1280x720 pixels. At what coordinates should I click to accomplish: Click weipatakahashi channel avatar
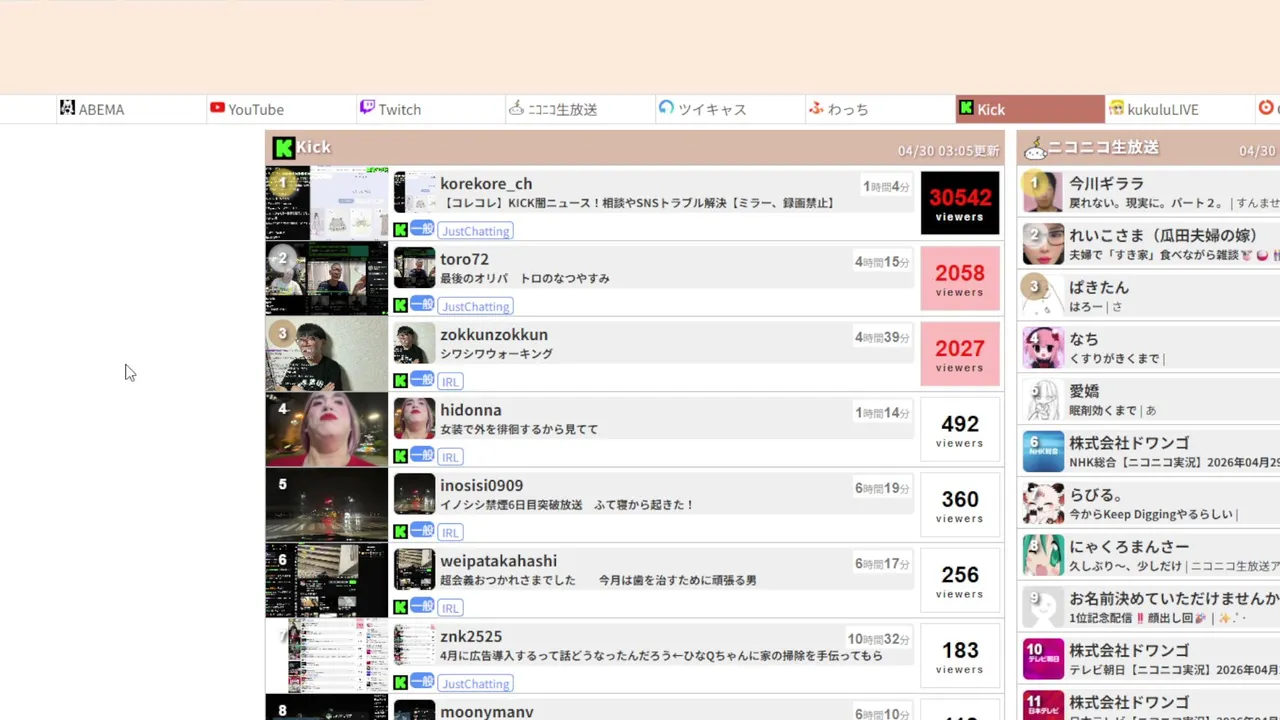[x=414, y=570]
